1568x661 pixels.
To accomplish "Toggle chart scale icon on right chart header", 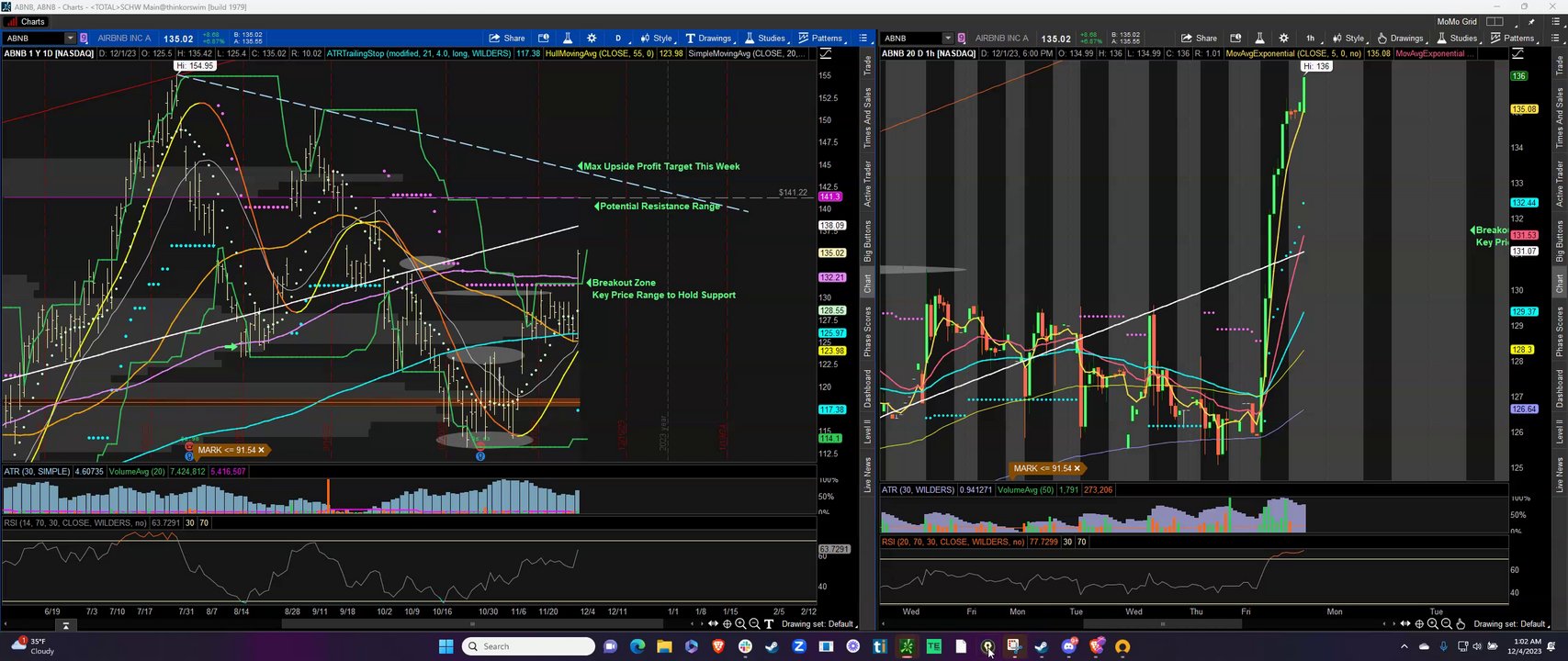I will [x=1517, y=53].
